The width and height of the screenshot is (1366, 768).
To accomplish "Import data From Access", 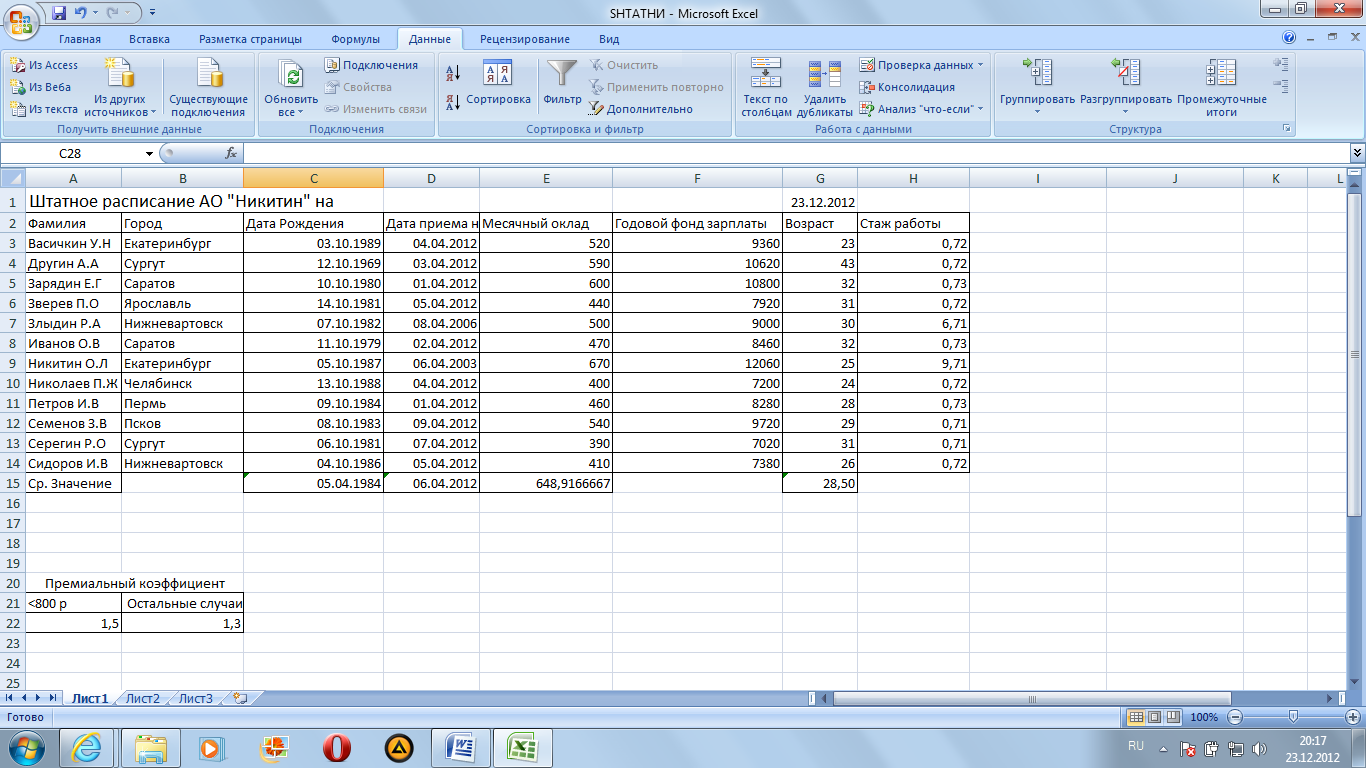I will point(44,65).
